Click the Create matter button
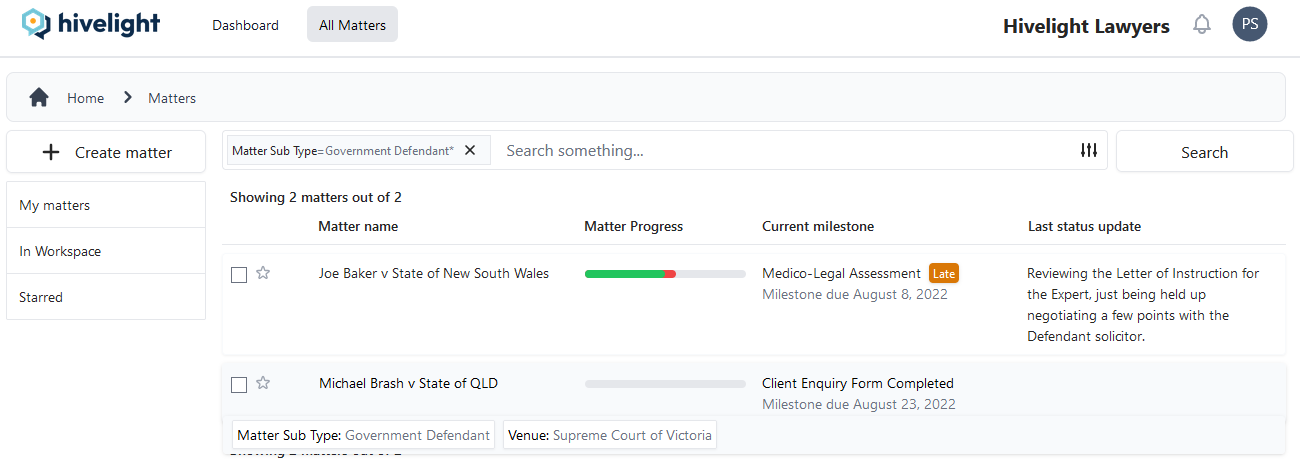Viewport: 1300px width, 468px height. pos(106,152)
